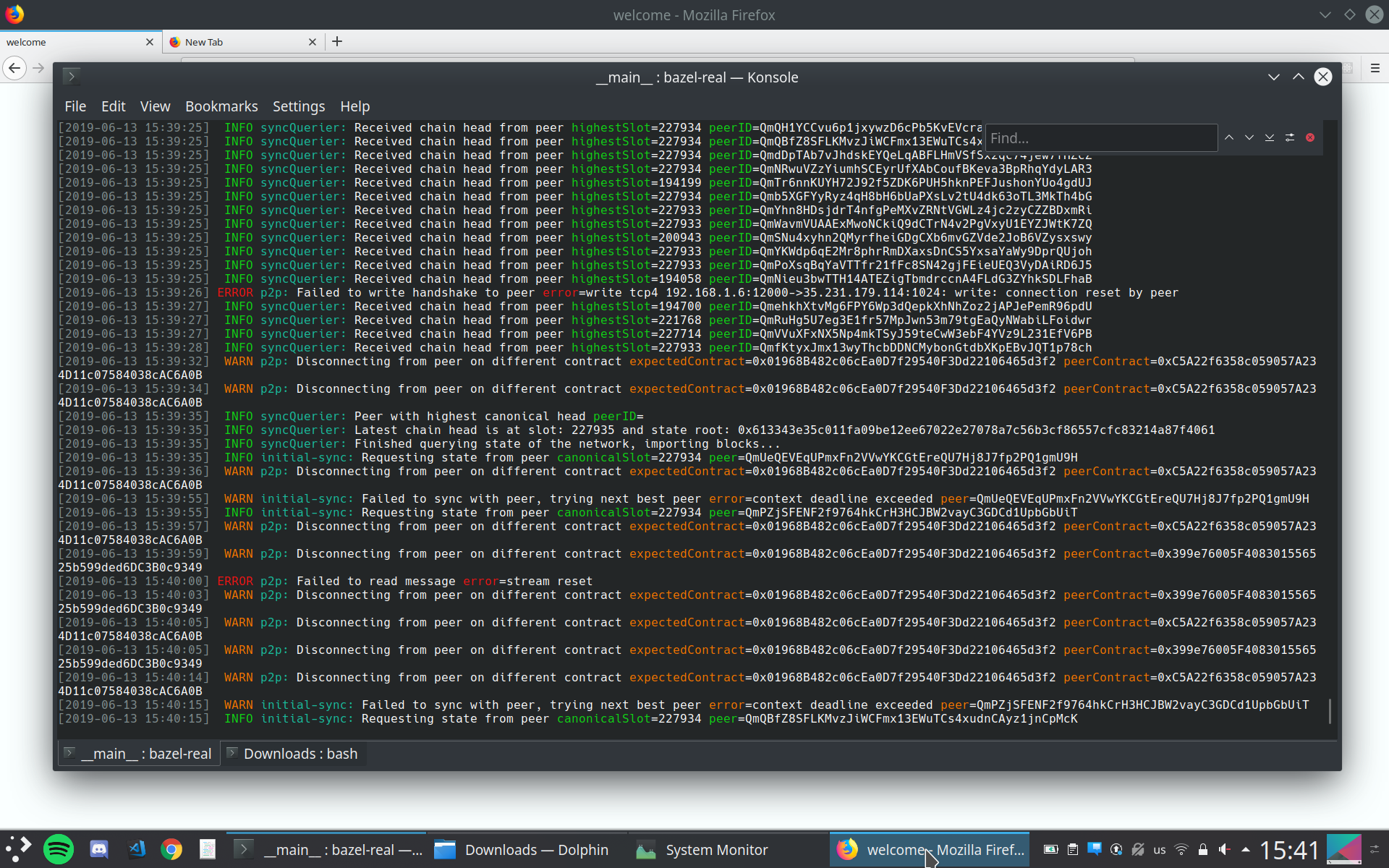Click the desktop pager thumbnail in panel

1343,849
